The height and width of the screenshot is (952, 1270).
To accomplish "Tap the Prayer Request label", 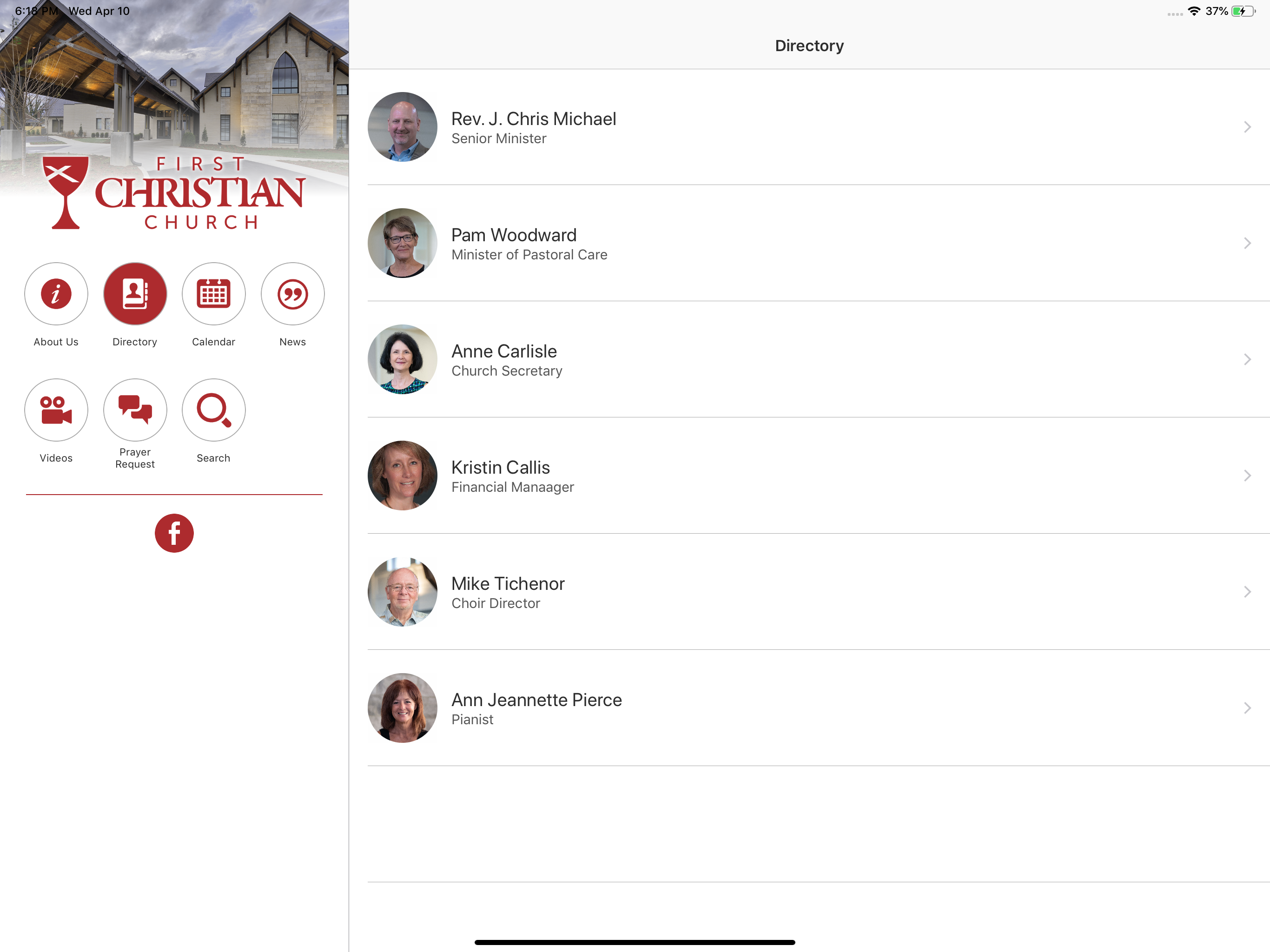I will (x=135, y=458).
